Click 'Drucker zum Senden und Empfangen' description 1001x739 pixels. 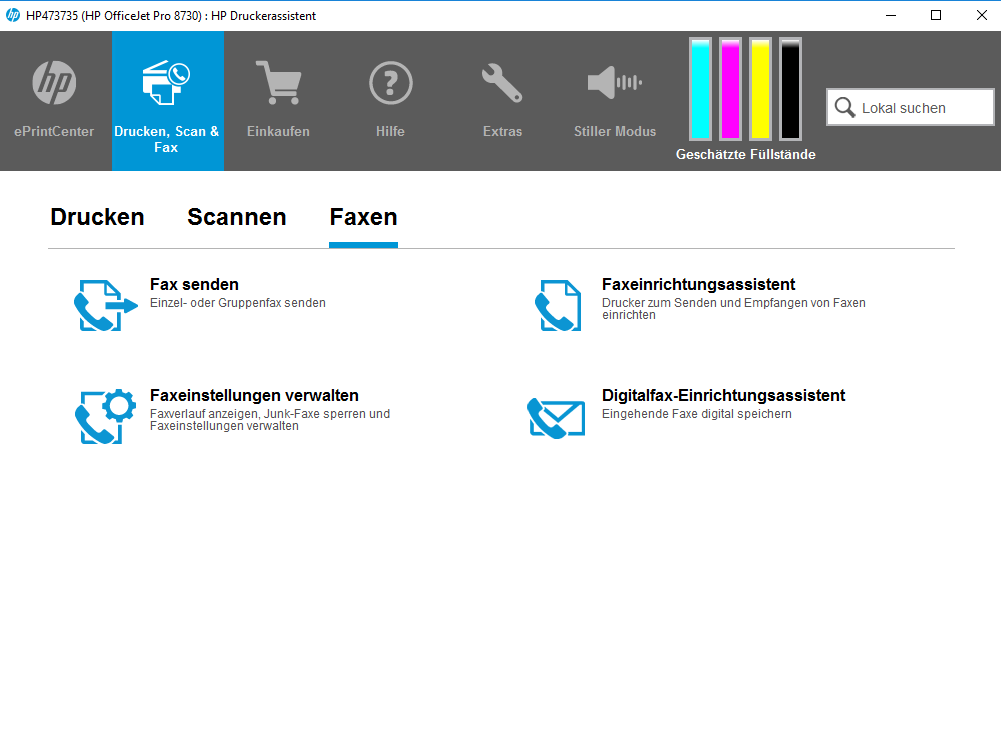coord(734,309)
